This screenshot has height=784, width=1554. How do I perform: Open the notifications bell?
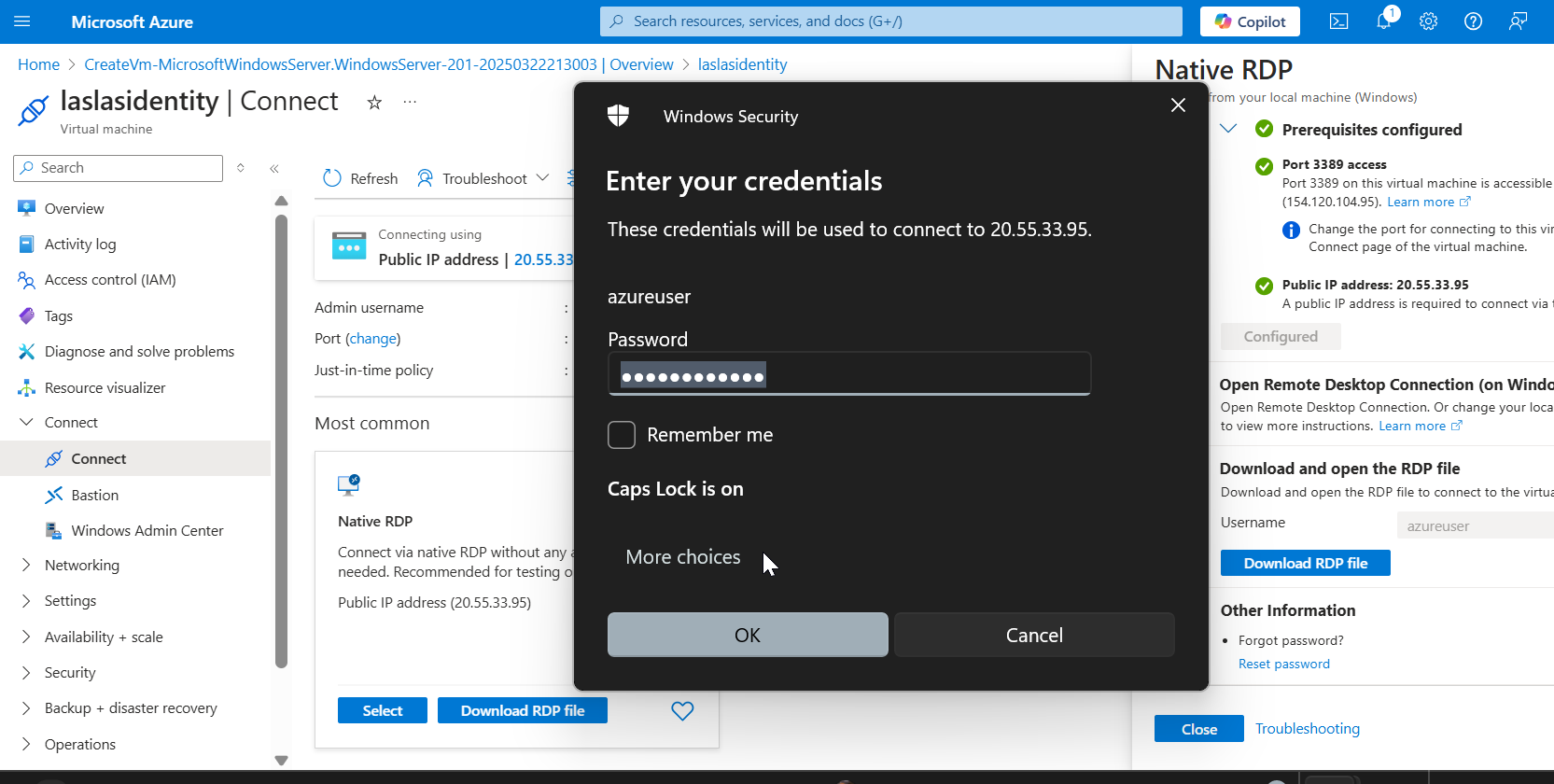click(1384, 21)
